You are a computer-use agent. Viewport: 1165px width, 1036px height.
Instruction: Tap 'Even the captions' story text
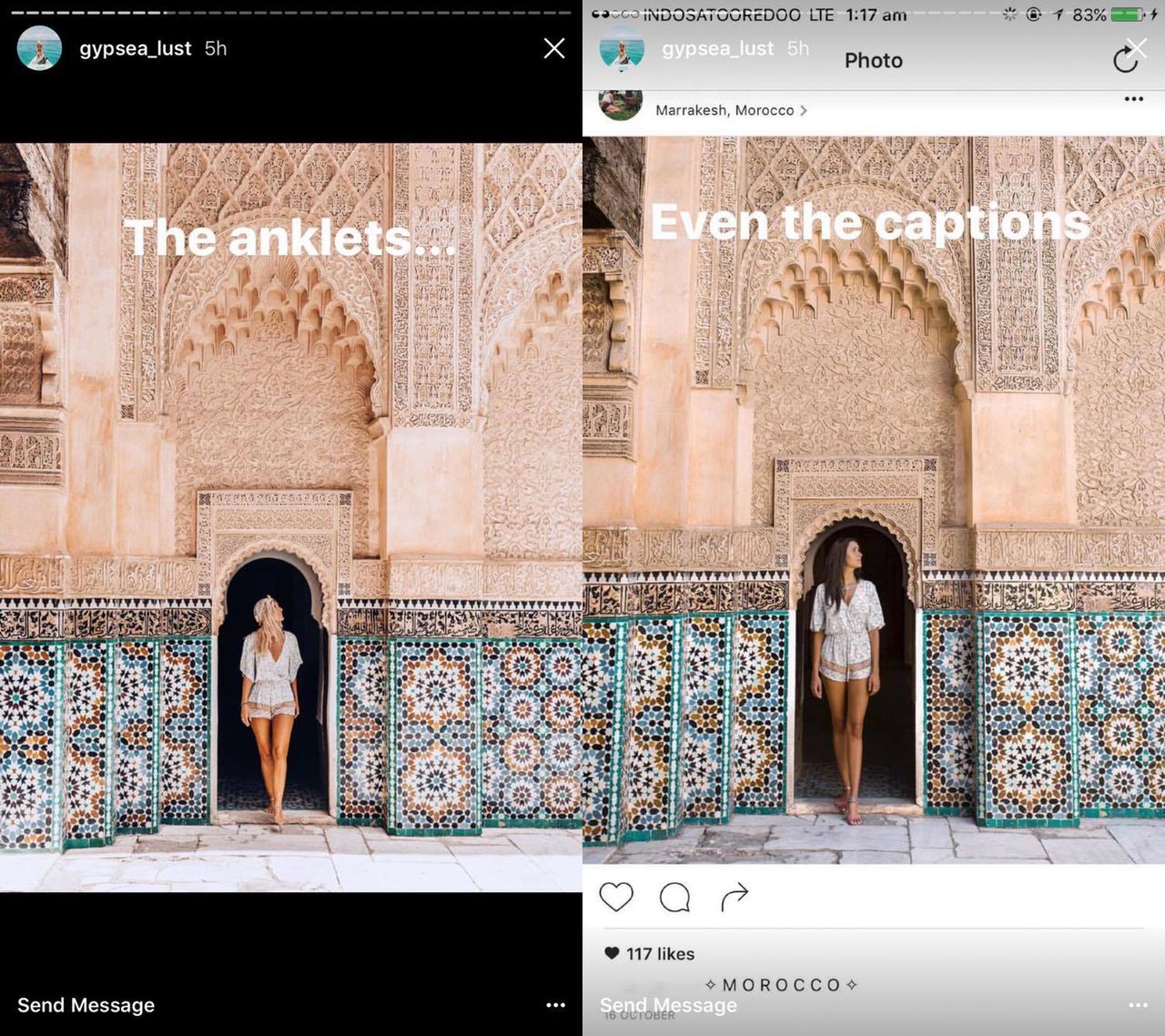coord(871,222)
